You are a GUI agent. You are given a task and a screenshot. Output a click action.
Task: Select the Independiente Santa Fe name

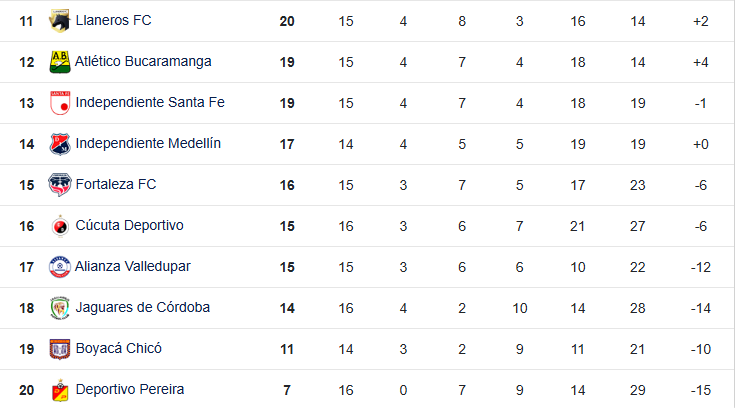click(x=150, y=103)
